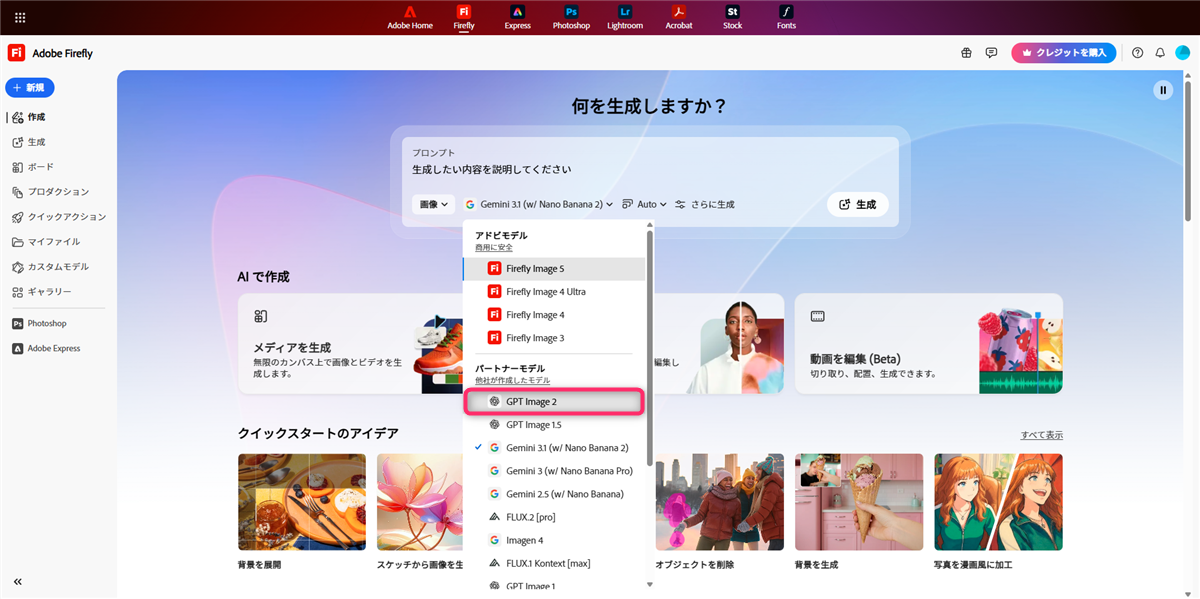Image resolution: width=1200 pixels, height=599 pixels.
Task: Click the gift box icon in header
Action: pyautogui.click(x=966, y=53)
